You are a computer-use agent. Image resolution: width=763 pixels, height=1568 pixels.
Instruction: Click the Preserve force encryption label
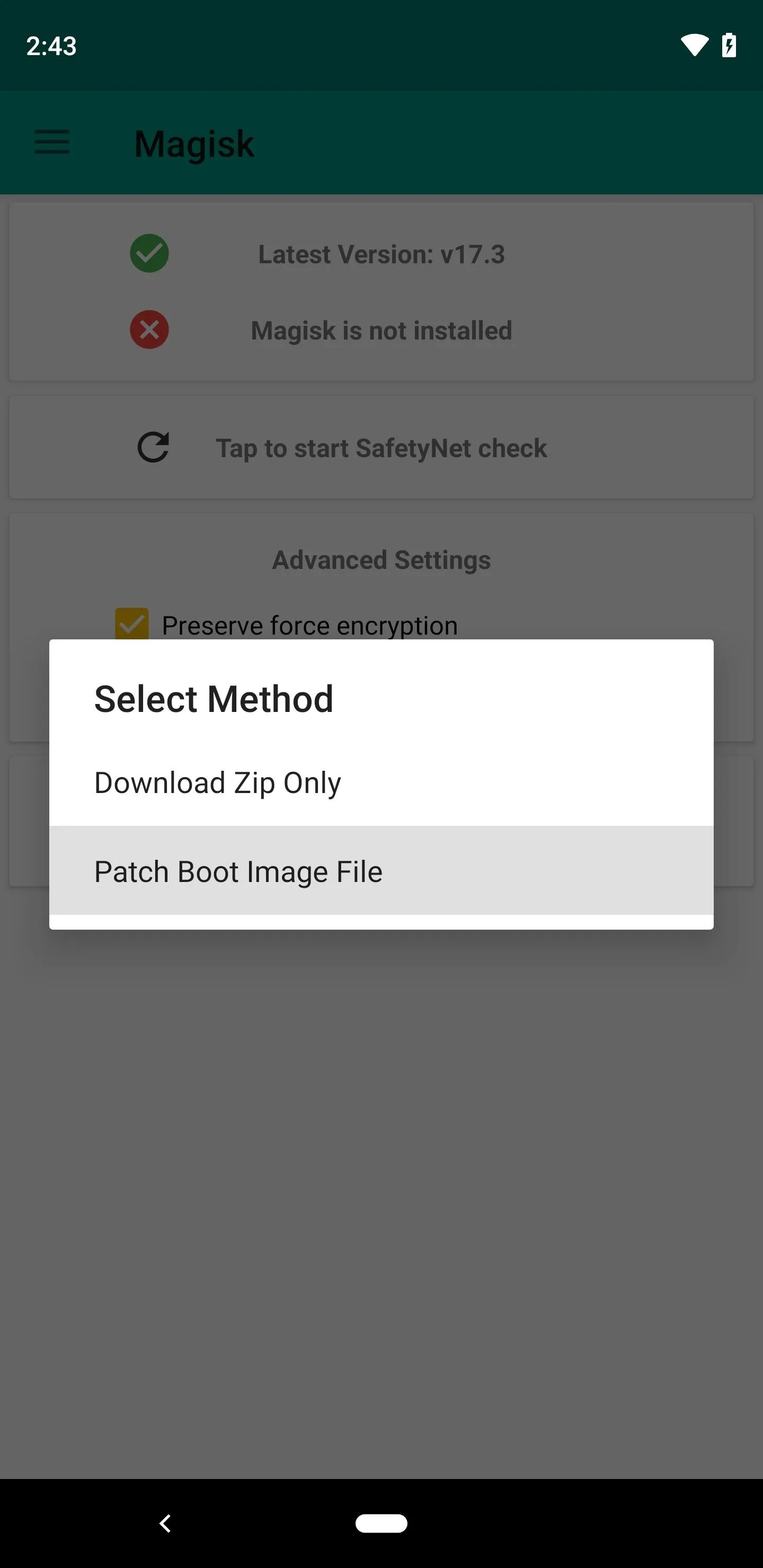310,626
